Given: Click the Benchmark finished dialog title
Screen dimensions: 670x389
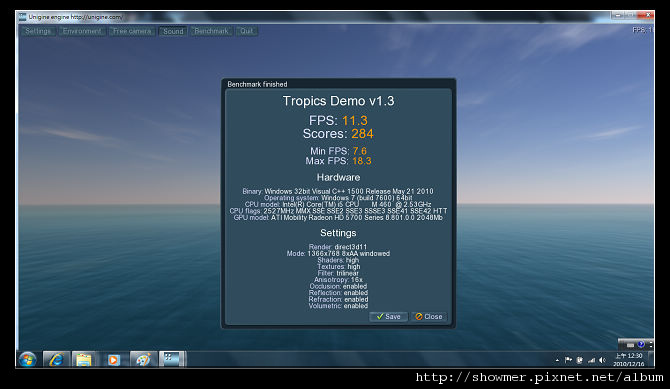Looking at the screenshot, I should click(x=257, y=84).
